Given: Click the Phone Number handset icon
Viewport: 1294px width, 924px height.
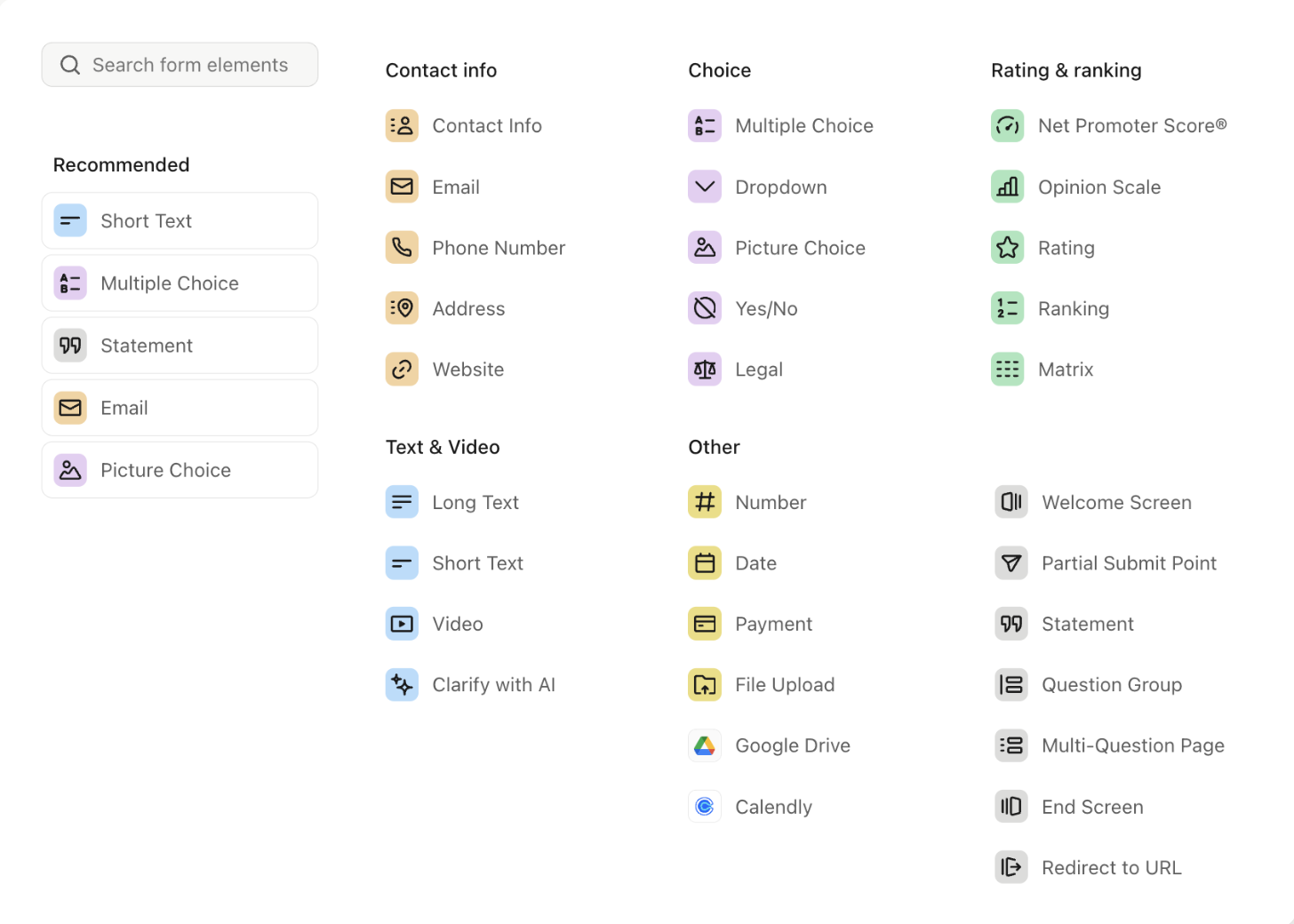Looking at the screenshot, I should click(402, 248).
